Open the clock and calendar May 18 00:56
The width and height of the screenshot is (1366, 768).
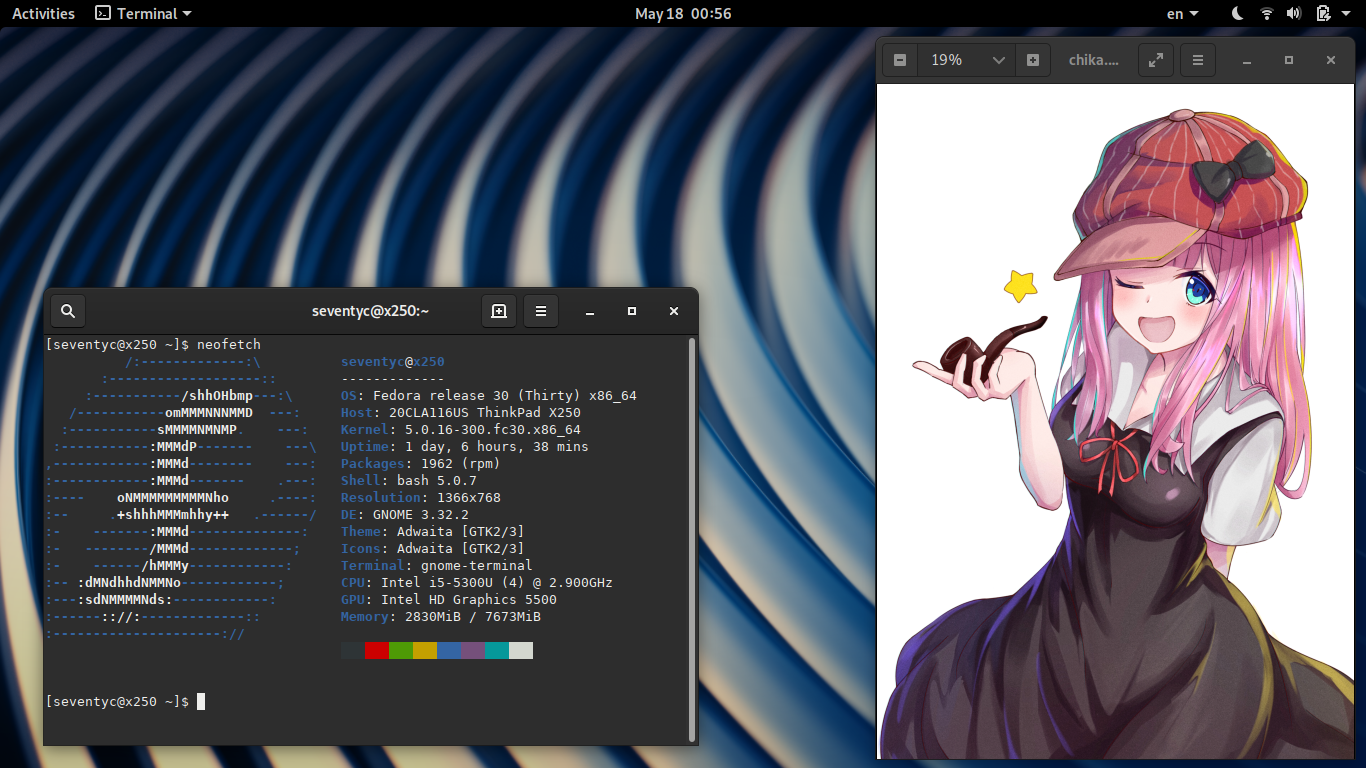(x=683, y=13)
